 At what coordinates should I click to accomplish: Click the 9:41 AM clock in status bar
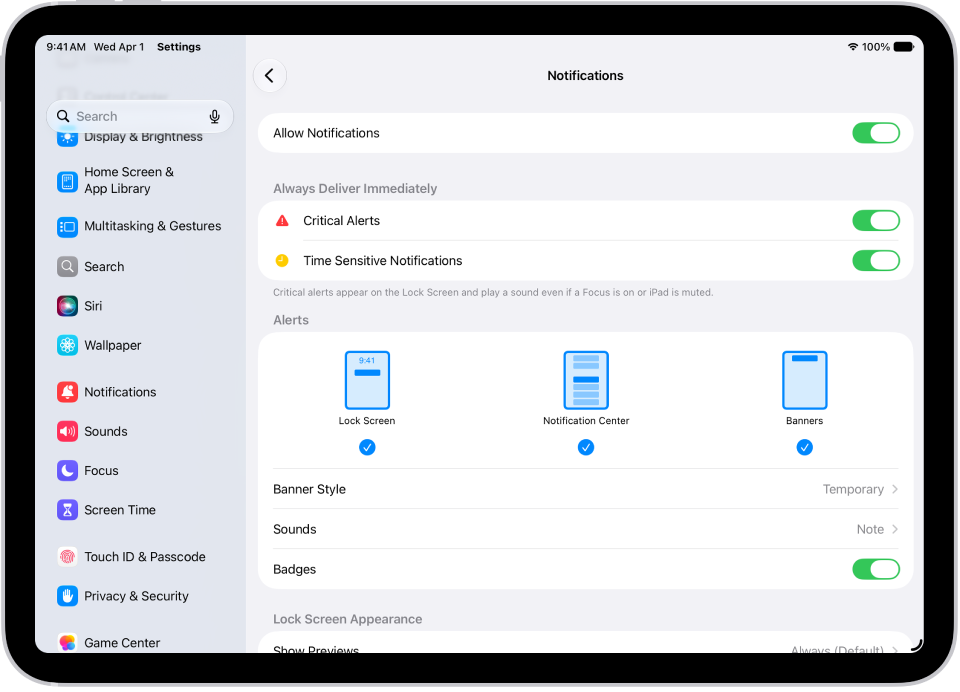(x=66, y=47)
